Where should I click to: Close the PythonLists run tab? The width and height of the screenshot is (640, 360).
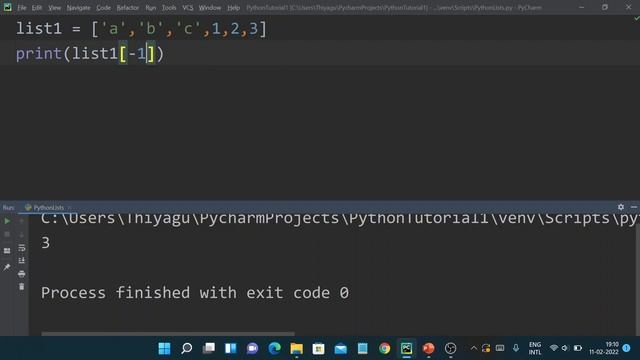pyautogui.click(x=69, y=207)
